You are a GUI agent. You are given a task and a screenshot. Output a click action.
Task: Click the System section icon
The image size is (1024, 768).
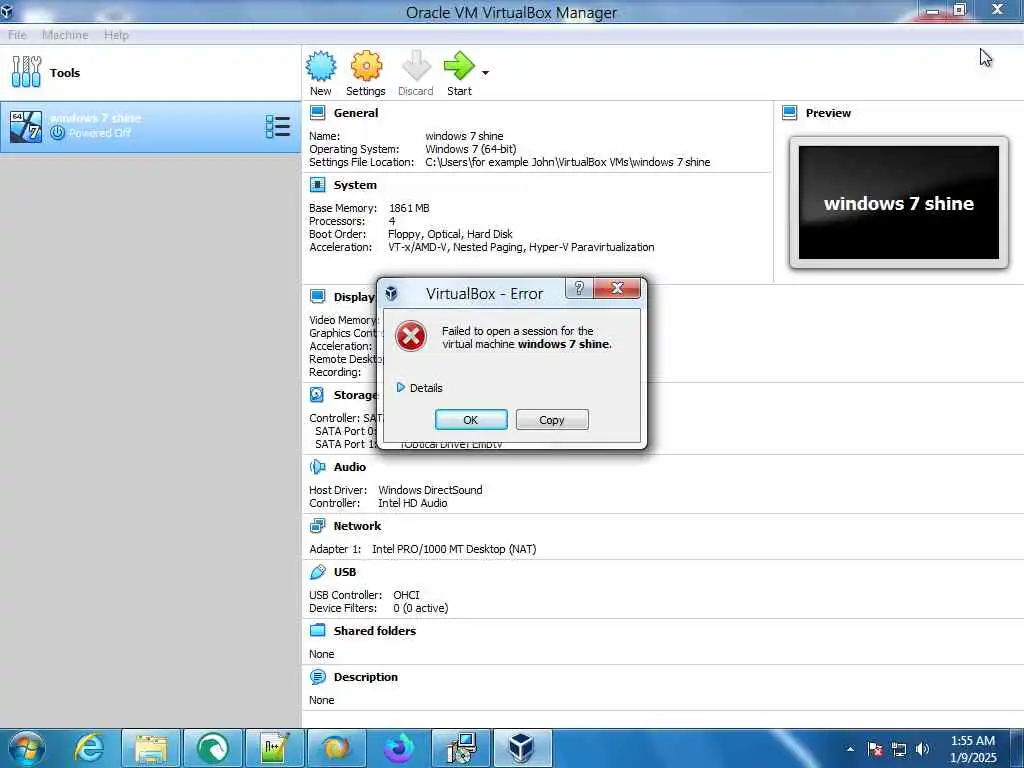(x=317, y=185)
